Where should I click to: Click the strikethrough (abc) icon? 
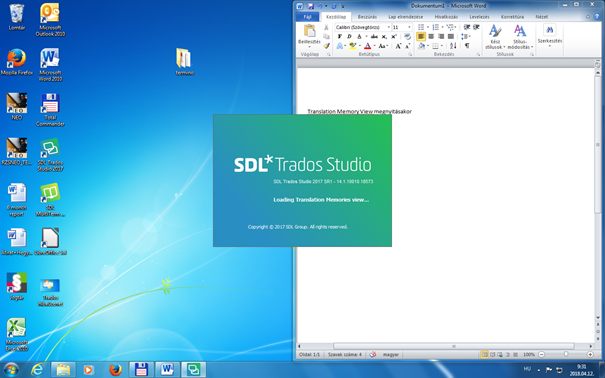374,37
